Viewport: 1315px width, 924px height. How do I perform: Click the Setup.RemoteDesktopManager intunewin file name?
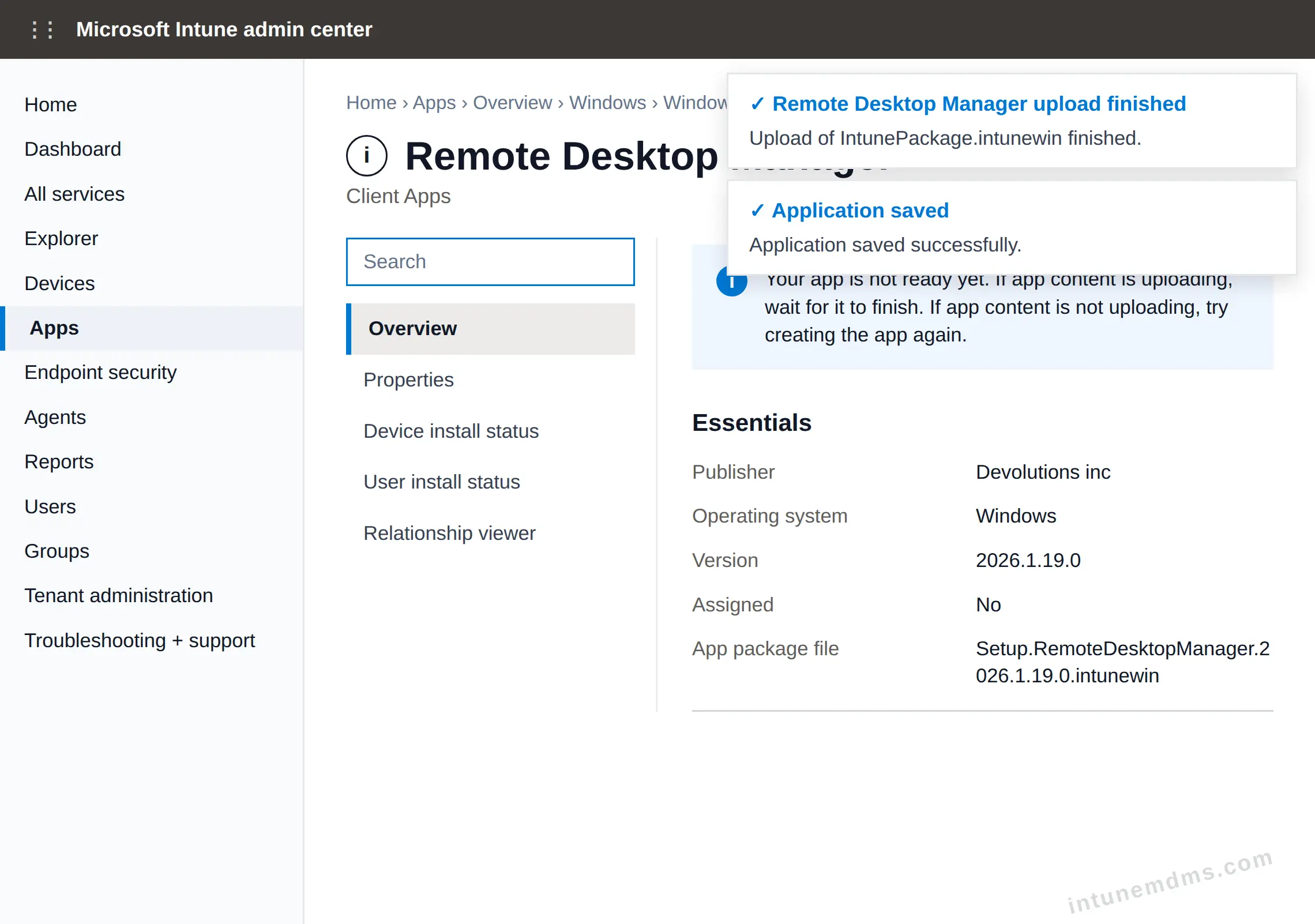[x=1123, y=662]
